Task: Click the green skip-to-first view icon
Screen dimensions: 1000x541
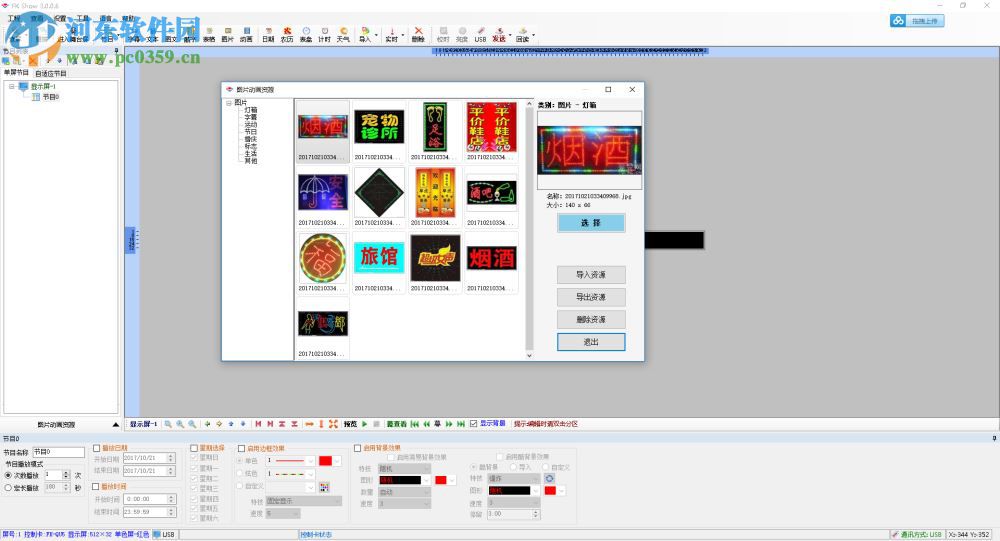Action: click(415, 424)
